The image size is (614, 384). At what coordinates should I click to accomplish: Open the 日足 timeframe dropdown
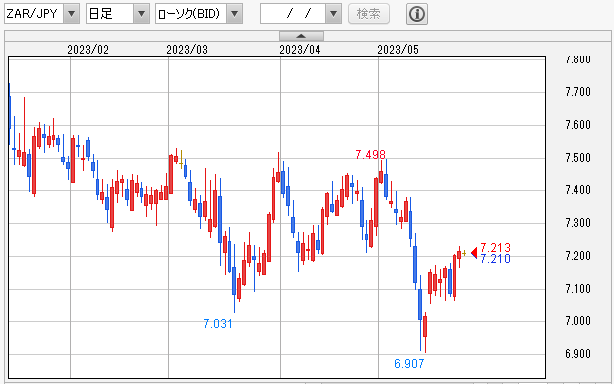(x=117, y=14)
